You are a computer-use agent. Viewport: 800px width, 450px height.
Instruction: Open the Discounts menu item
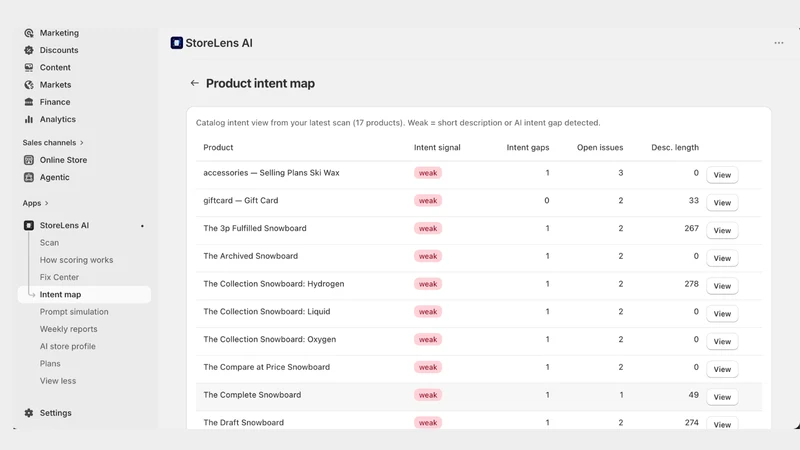click(x=59, y=50)
